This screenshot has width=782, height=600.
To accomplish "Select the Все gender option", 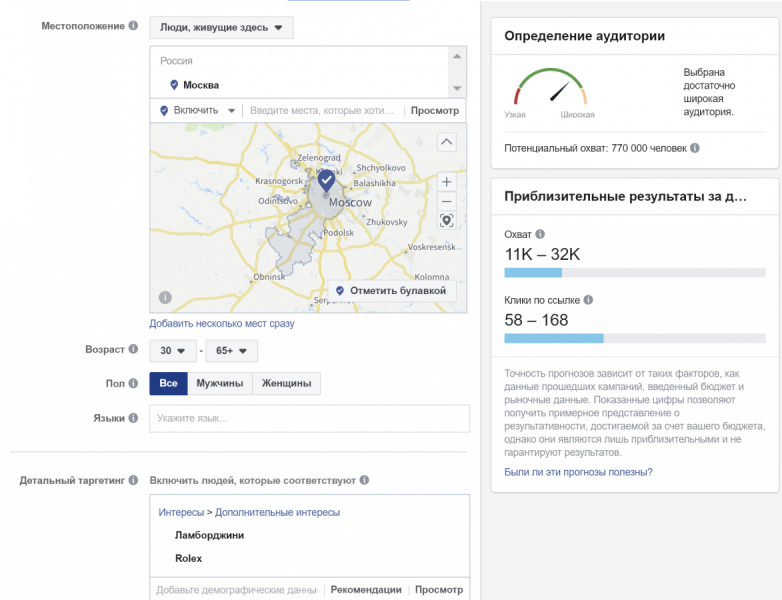I will tap(168, 383).
